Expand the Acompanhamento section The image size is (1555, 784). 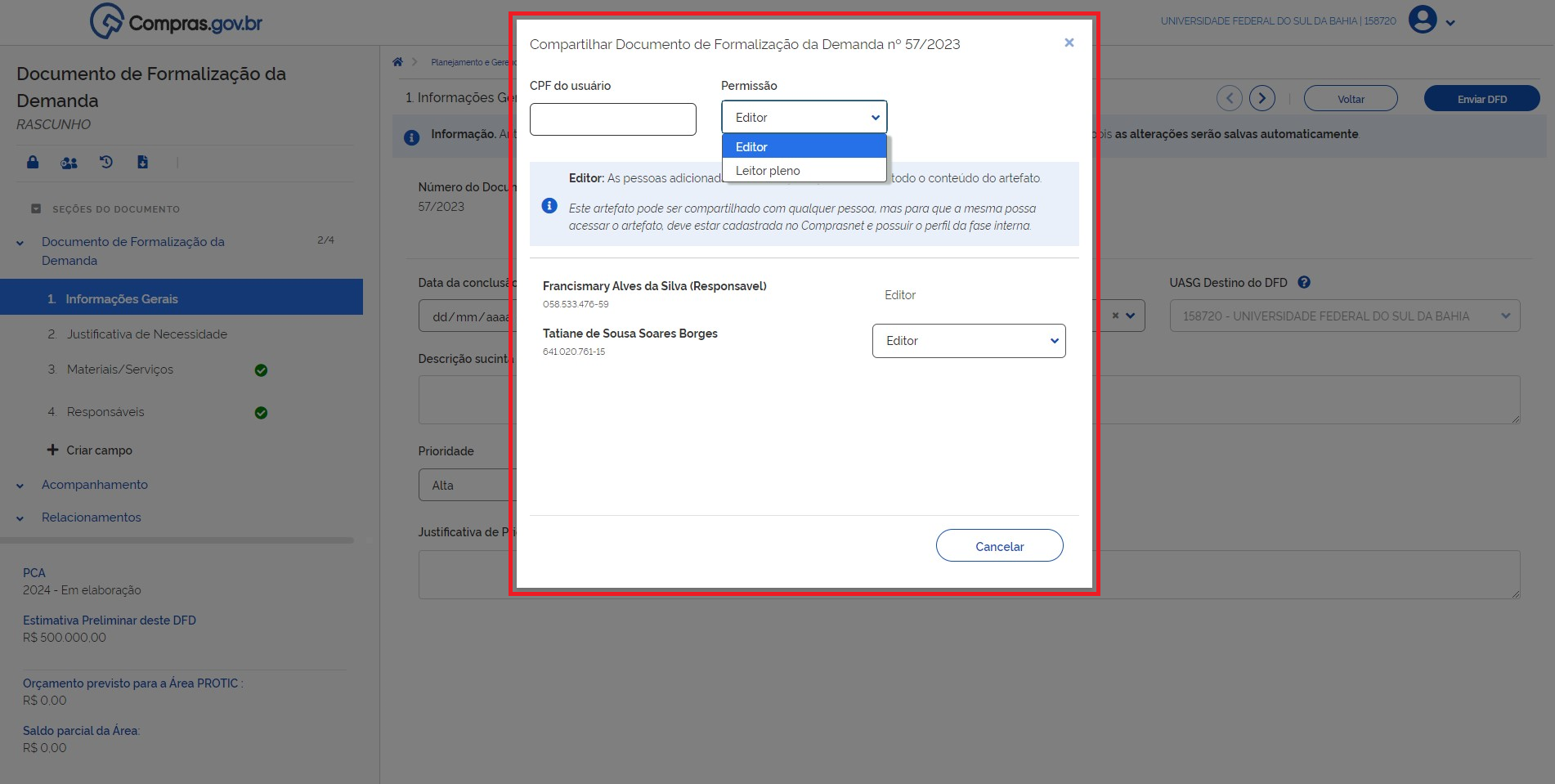[x=94, y=485]
